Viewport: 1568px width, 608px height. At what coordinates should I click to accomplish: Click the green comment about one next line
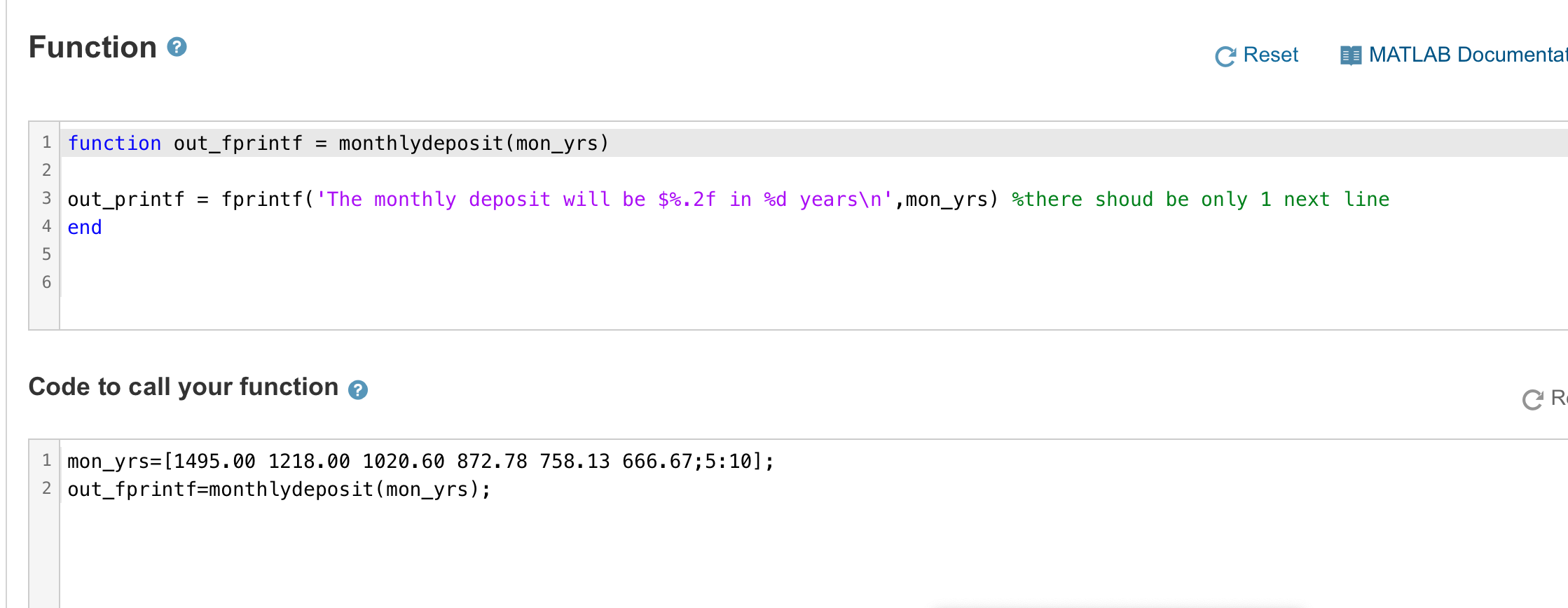coord(1199,199)
